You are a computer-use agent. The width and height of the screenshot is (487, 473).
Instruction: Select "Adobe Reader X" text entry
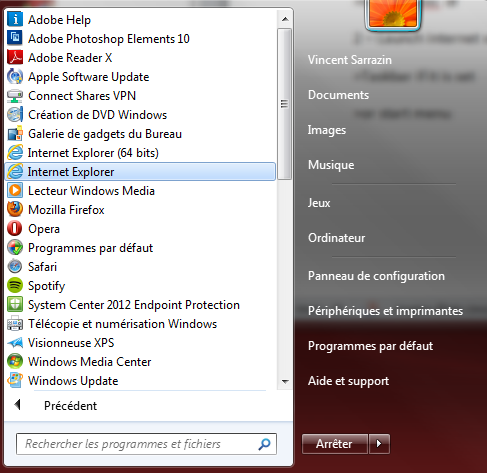(70, 58)
